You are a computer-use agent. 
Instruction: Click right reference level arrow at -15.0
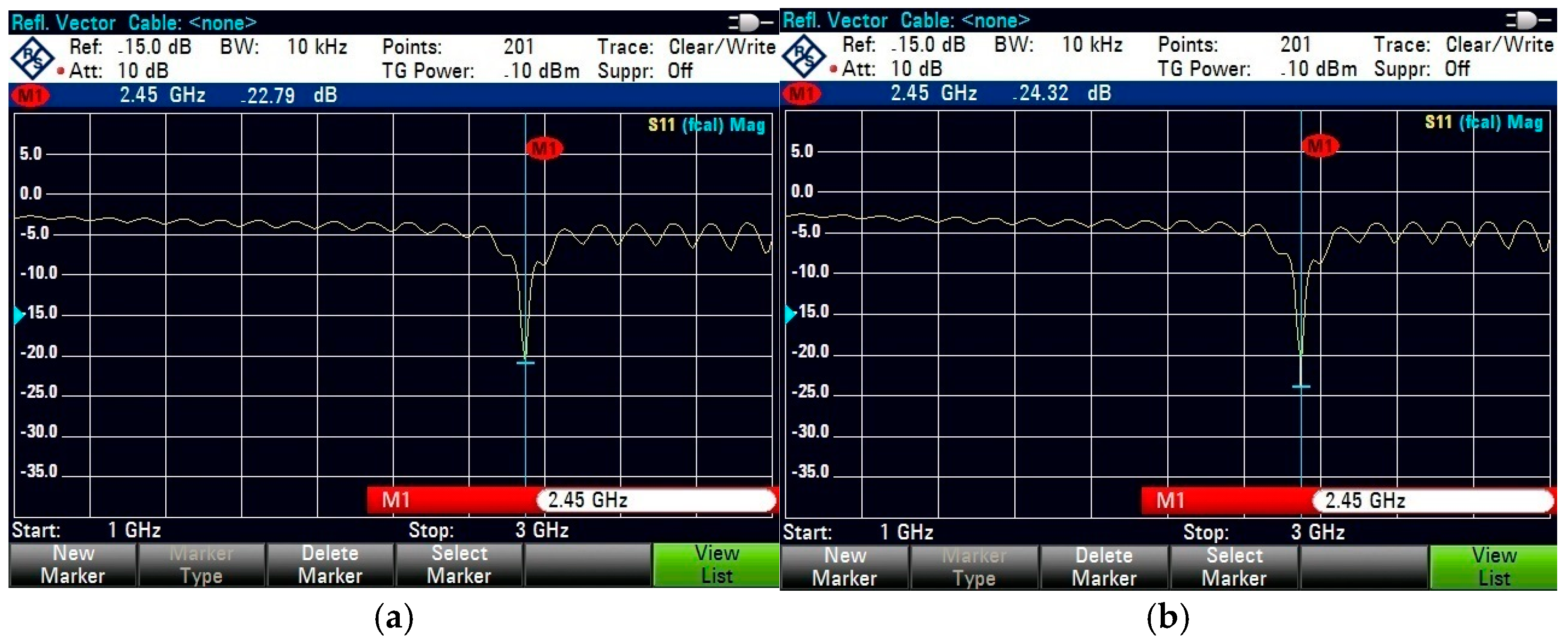click(x=790, y=313)
